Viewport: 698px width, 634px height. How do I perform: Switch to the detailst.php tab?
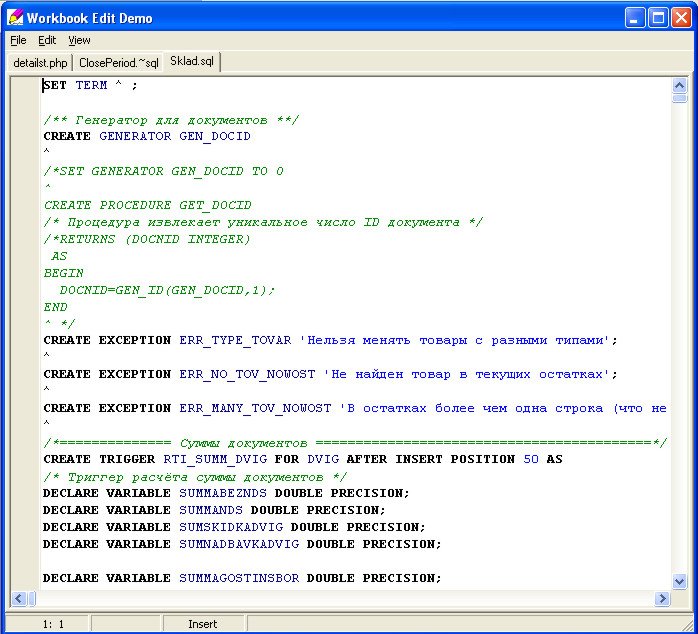click(x=39, y=63)
